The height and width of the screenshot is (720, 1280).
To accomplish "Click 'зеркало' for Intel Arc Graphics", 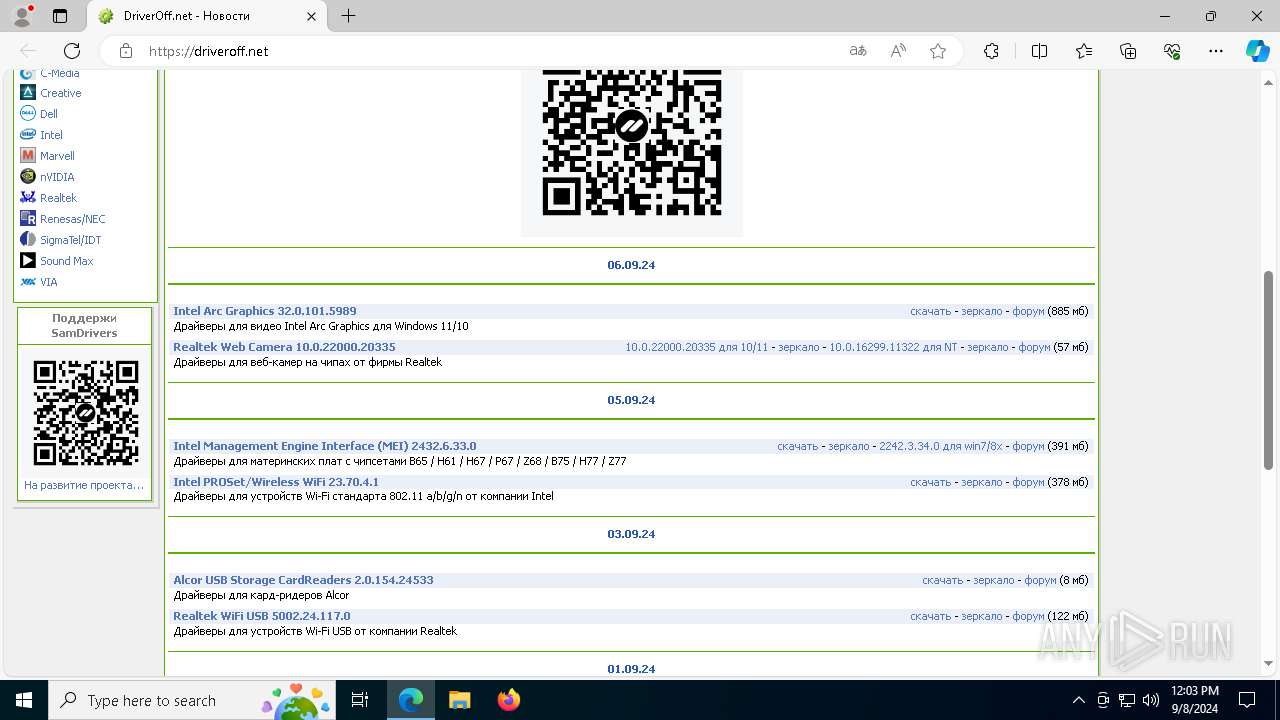I will (x=981, y=311).
